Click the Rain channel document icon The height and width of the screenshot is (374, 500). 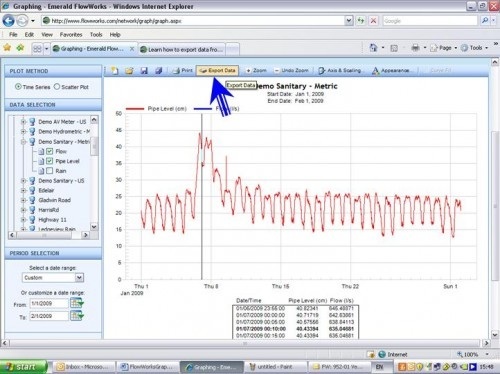(x=41, y=171)
